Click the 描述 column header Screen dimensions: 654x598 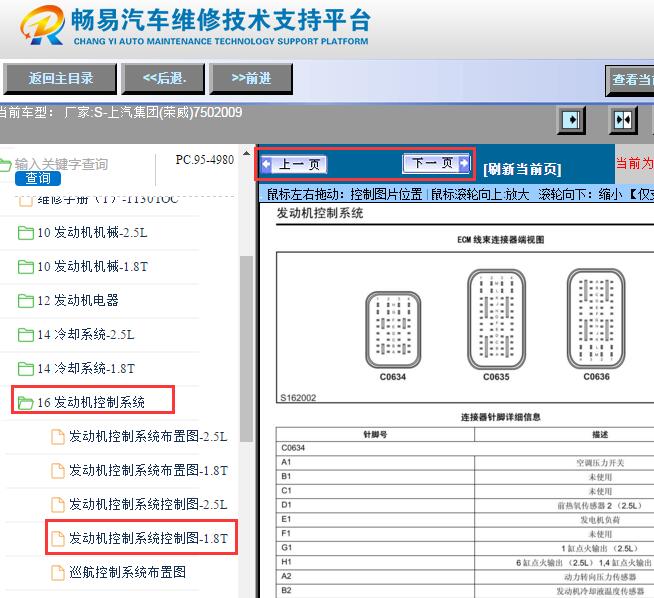coord(600,435)
